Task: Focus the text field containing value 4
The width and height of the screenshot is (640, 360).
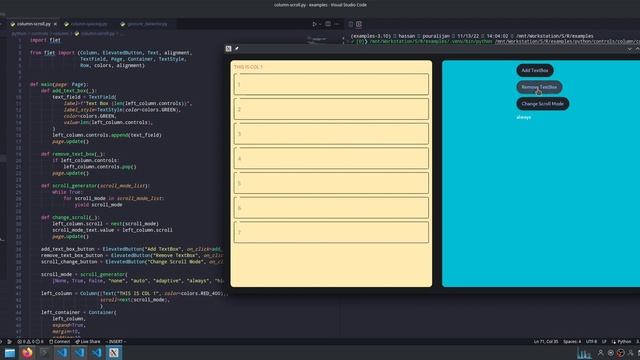Action: [x=331, y=158]
